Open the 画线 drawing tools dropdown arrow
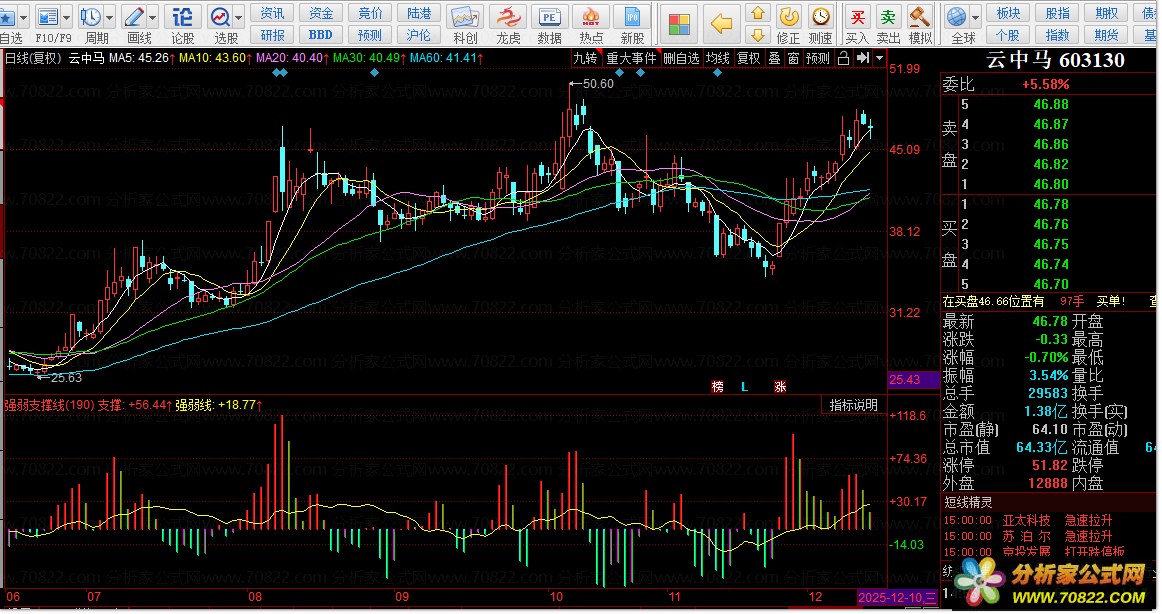 pos(153,17)
